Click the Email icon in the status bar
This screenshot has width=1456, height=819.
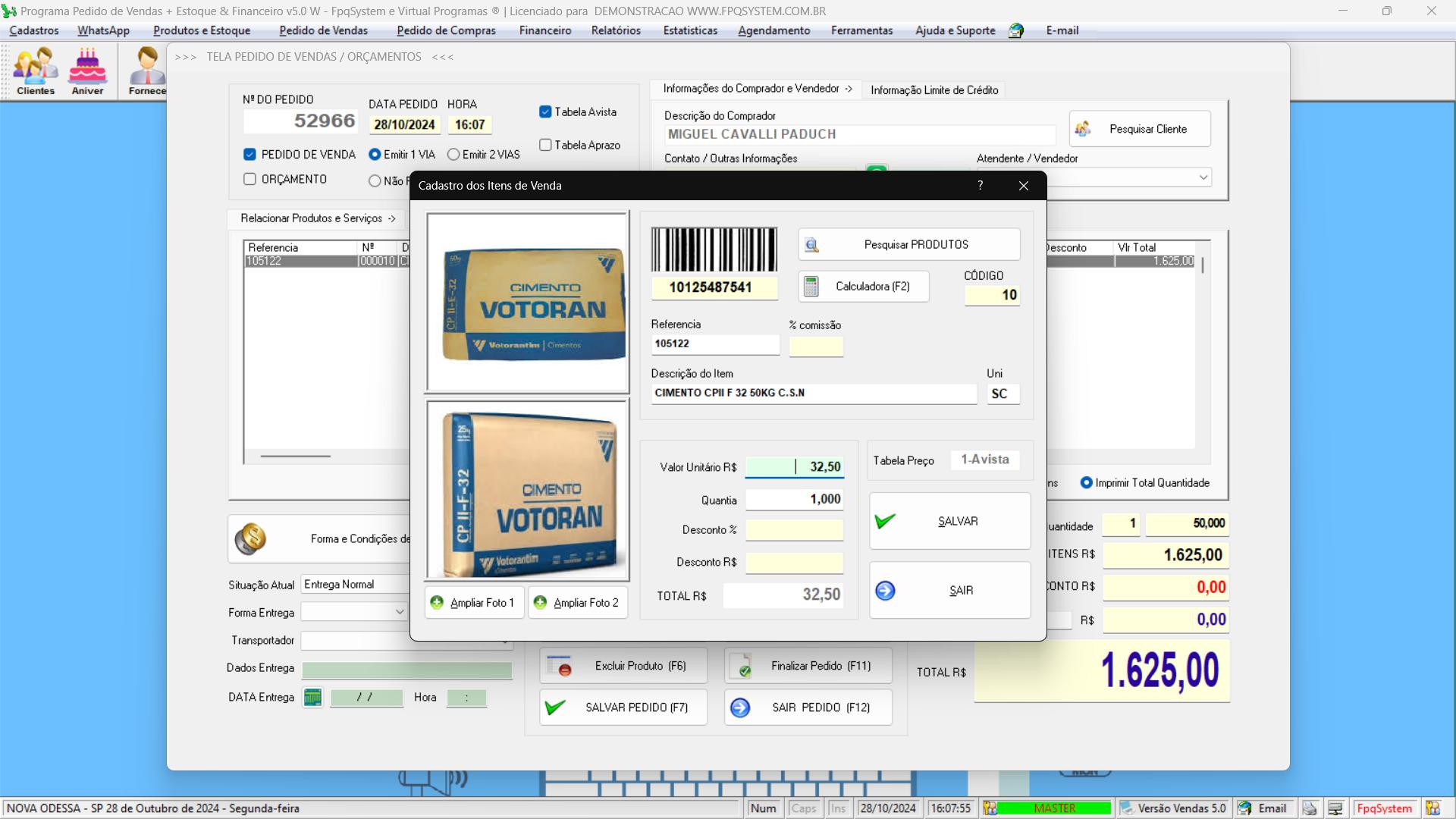[x=1245, y=808]
